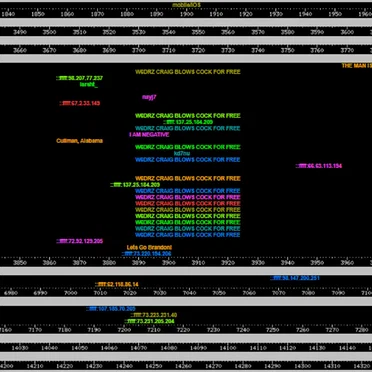Click the magenta ::ffff:66.63.113.194 label
The height and width of the screenshot is (372, 372).
[x=319, y=166]
